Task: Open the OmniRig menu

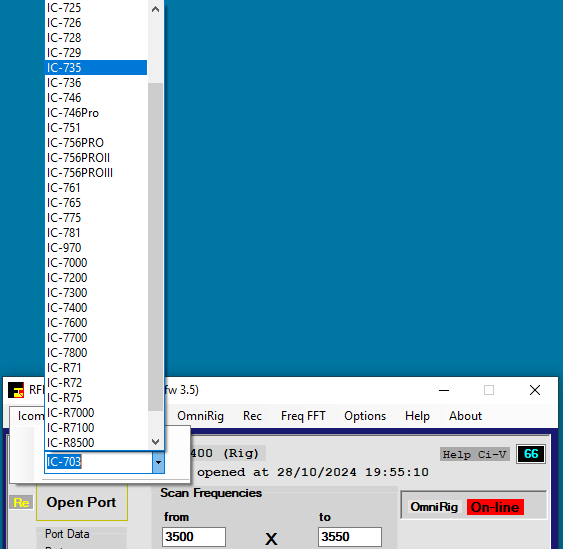Action: pyautogui.click(x=200, y=416)
